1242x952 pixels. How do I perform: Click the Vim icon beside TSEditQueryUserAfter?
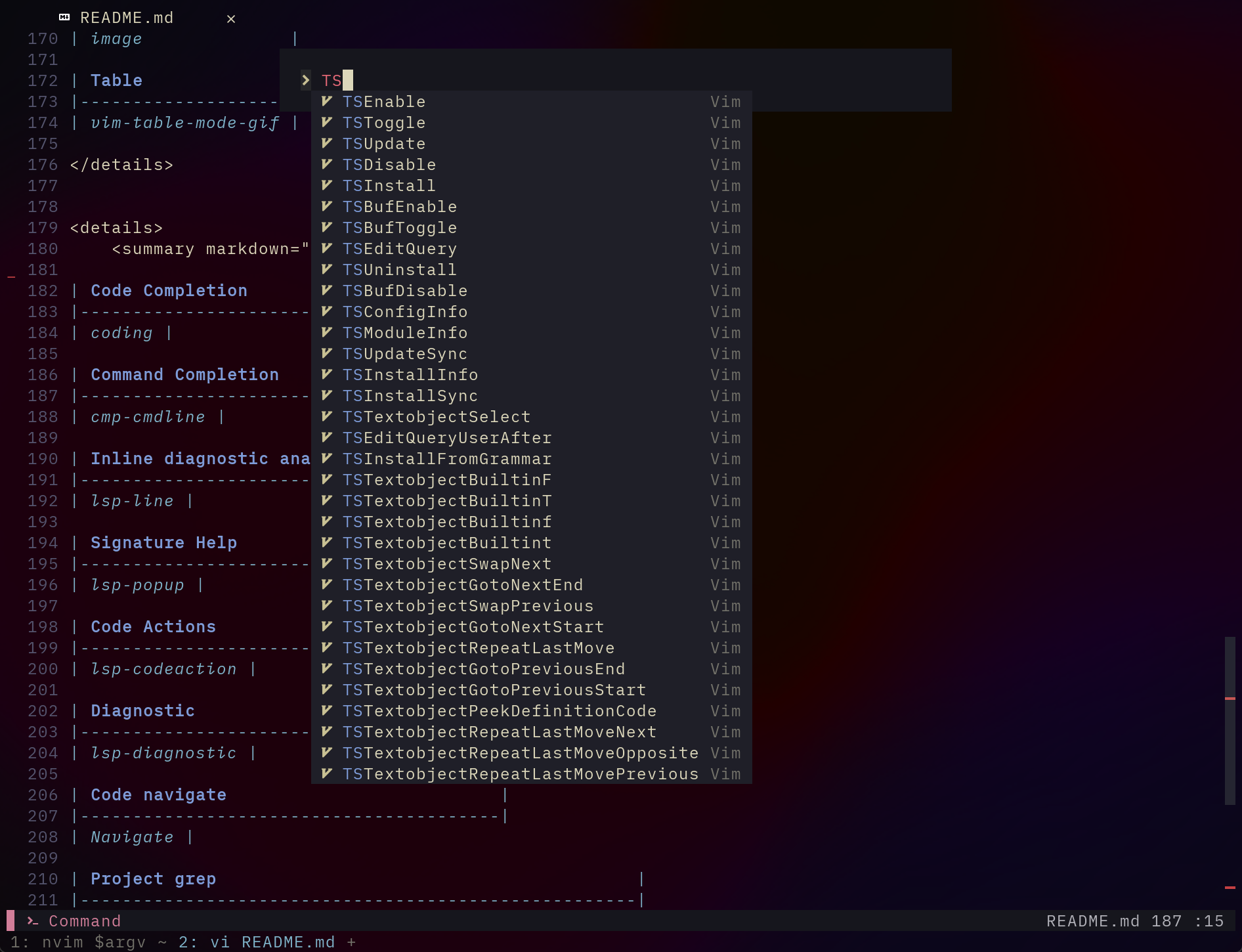(327, 437)
